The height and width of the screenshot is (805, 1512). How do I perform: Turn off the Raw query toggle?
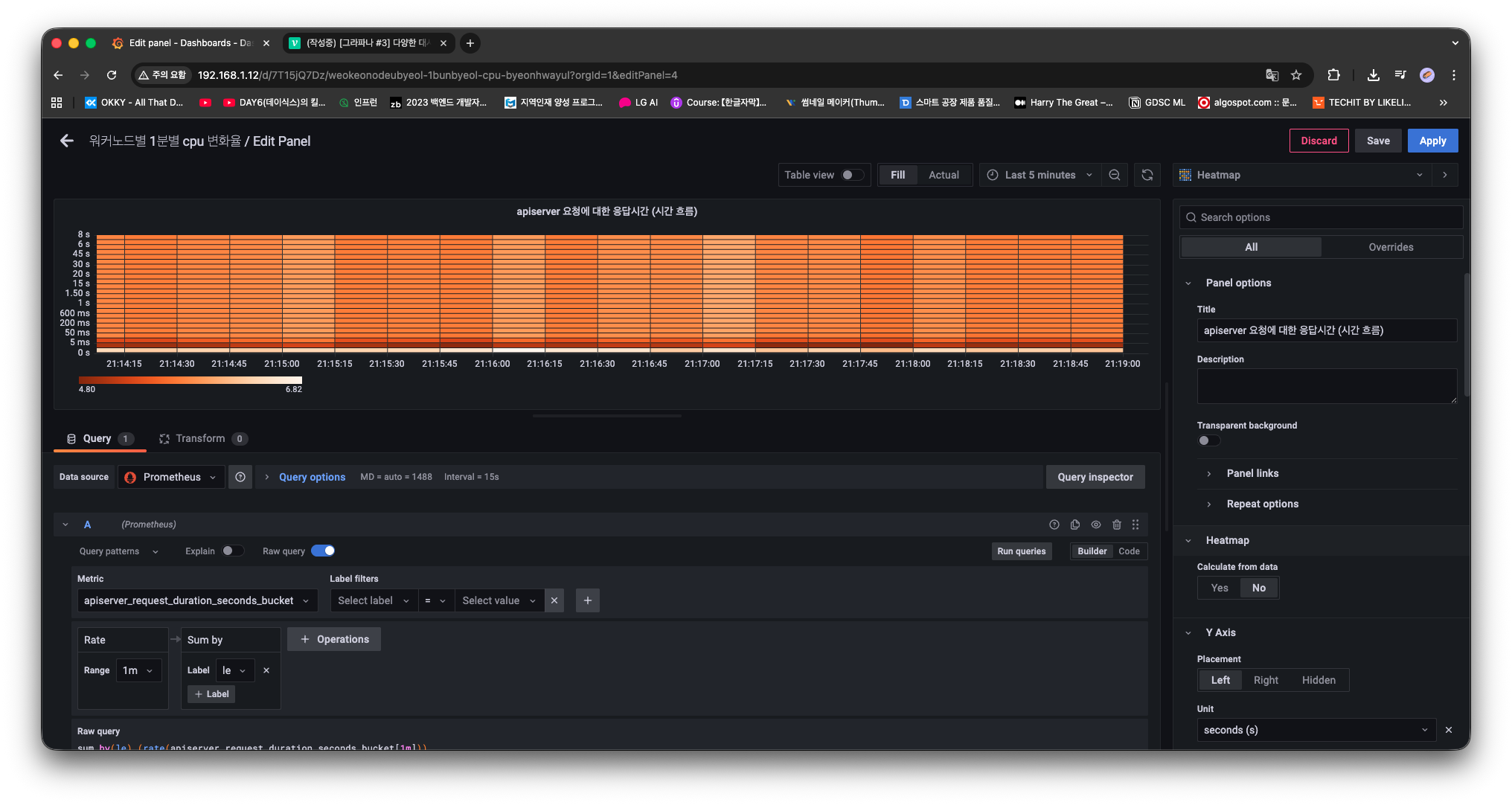click(x=323, y=551)
